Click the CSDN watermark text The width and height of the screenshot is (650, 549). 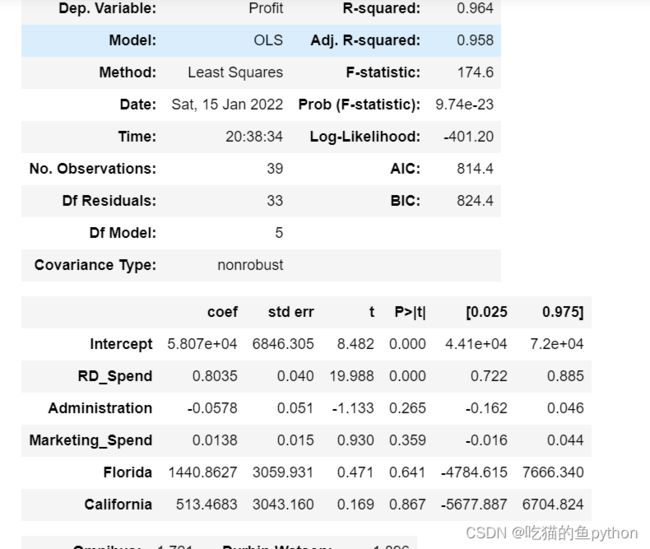pyautogui.click(x=551, y=533)
